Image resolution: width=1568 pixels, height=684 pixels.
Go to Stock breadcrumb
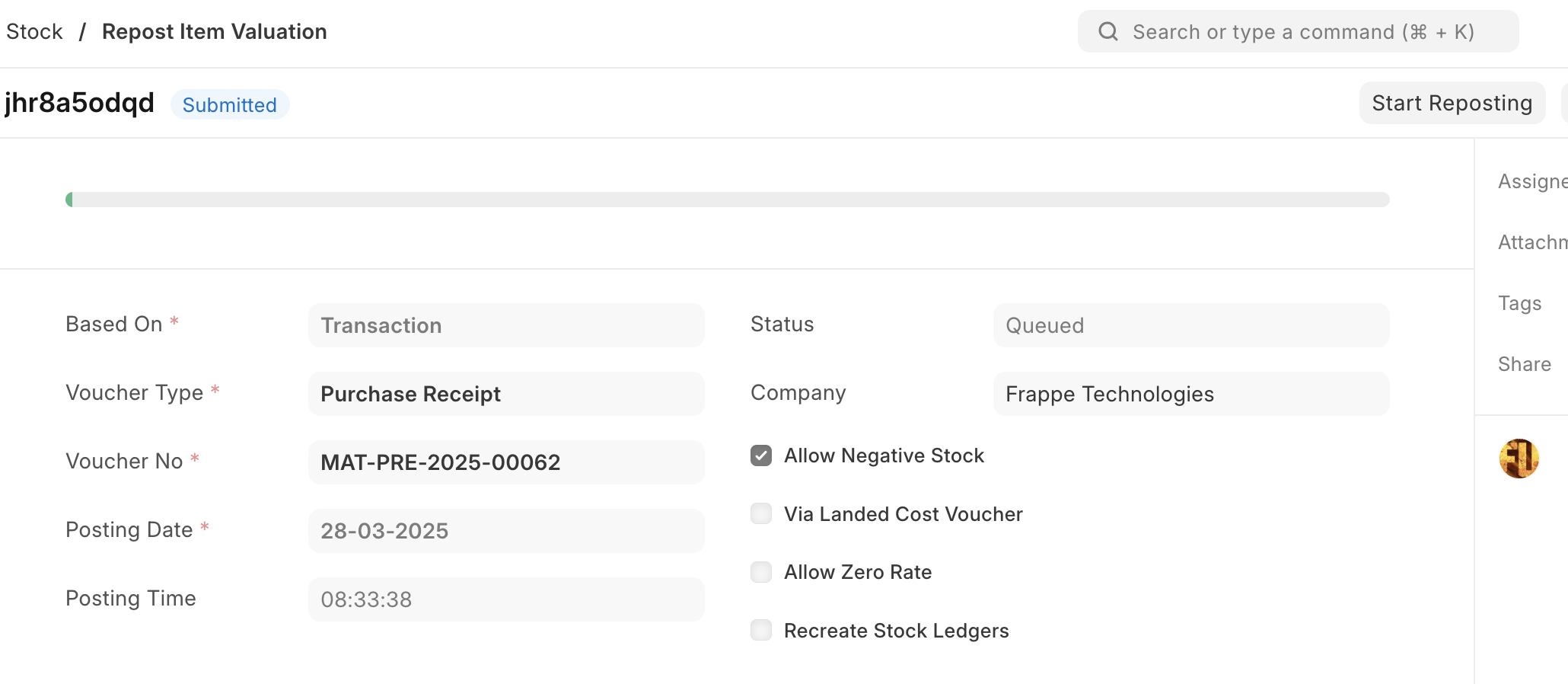tap(34, 32)
